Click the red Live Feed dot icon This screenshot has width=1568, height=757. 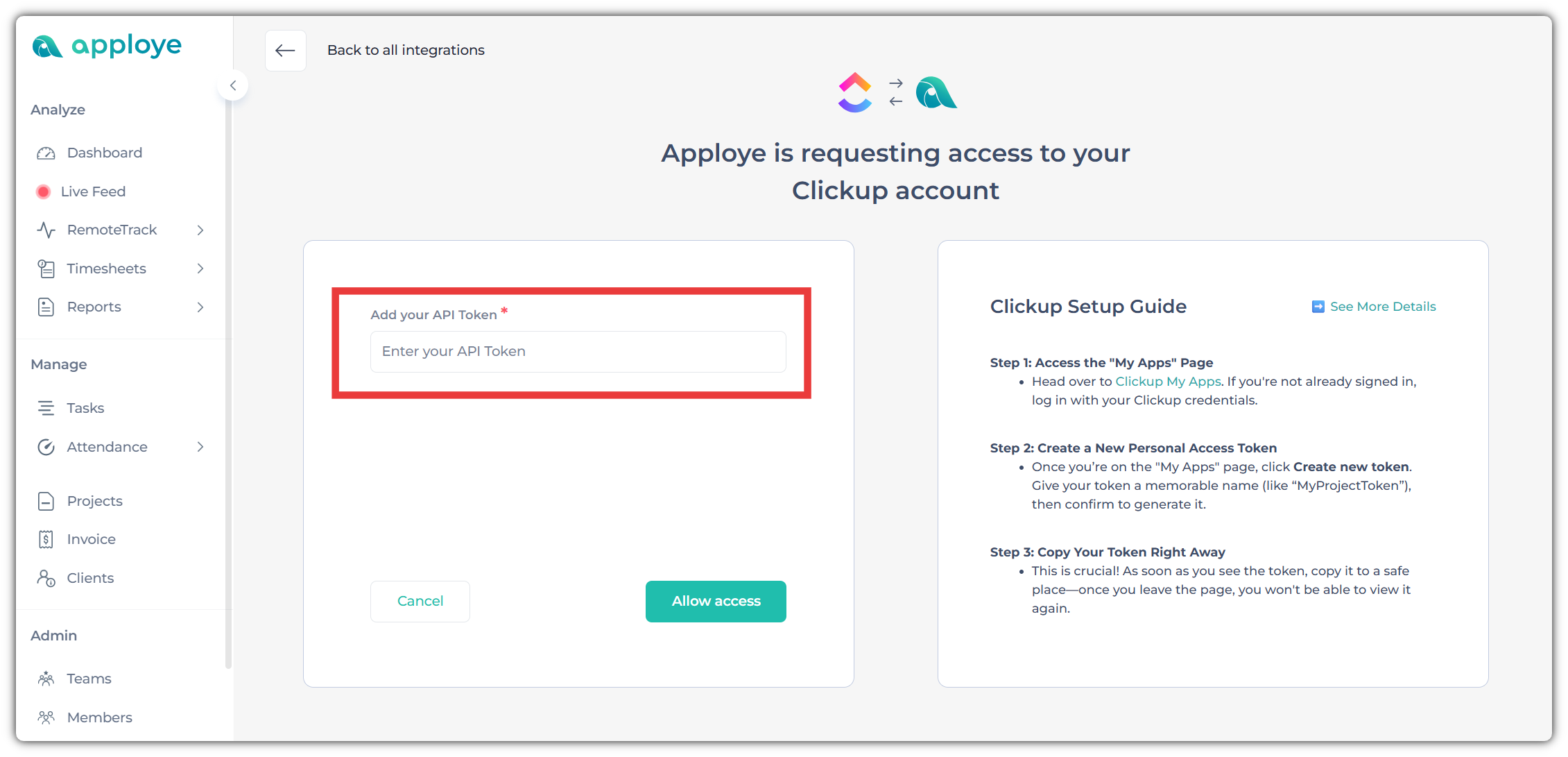43,192
